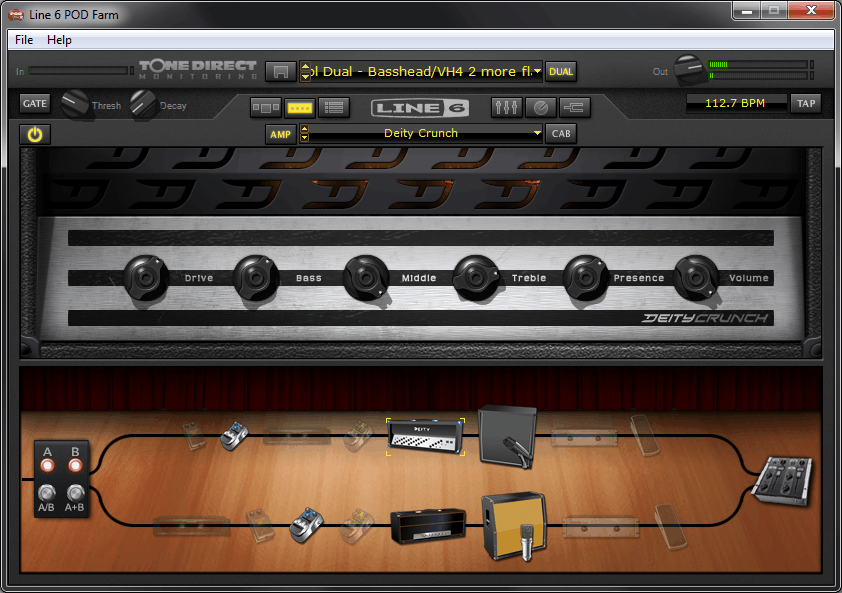Step amp model up arrow beside AMP

[x=304, y=129]
